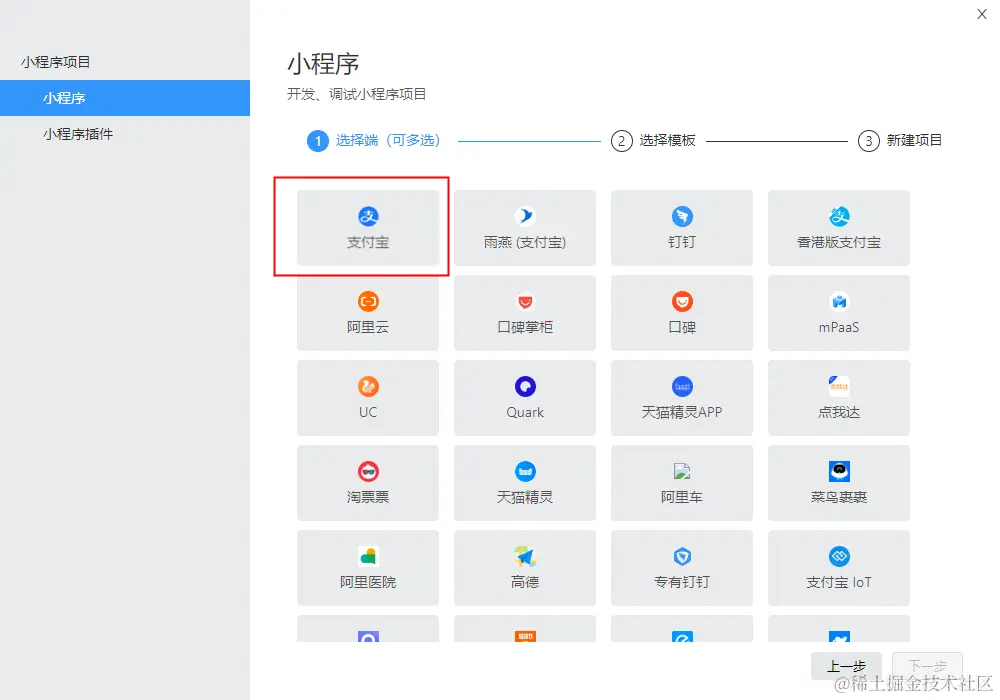The width and height of the screenshot is (1000, 700).
Task: Pick the 天猫精灵APP icon
Action: click(682, 386)
